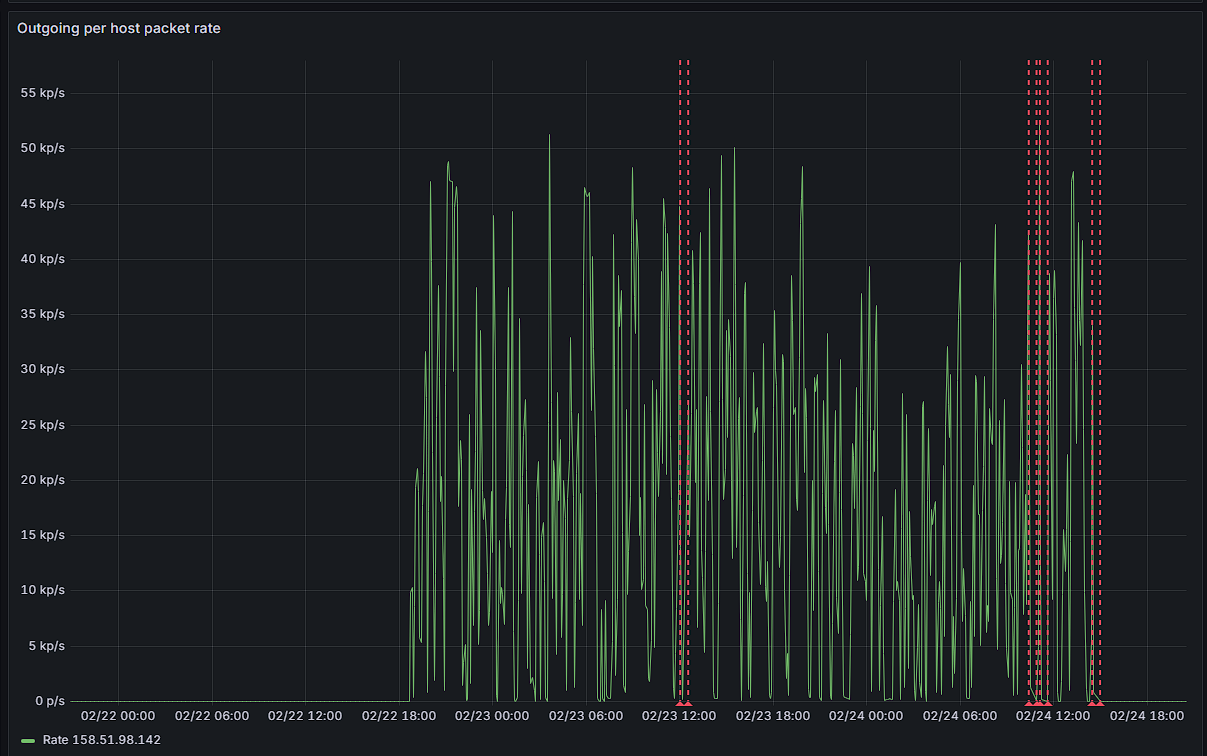Click the last red annotation triangle on the timeline
This screenshot has height=756, width=1207.
click(1100, 704)
